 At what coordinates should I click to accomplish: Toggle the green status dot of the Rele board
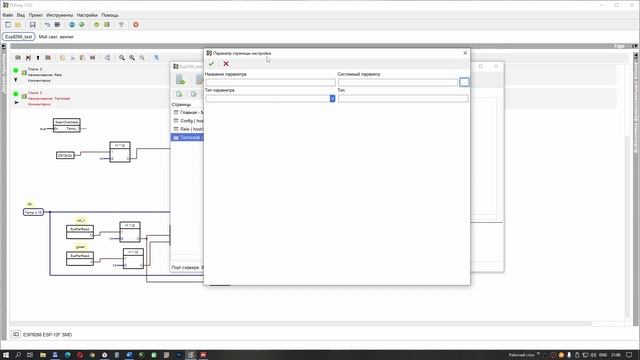[16, 71]
